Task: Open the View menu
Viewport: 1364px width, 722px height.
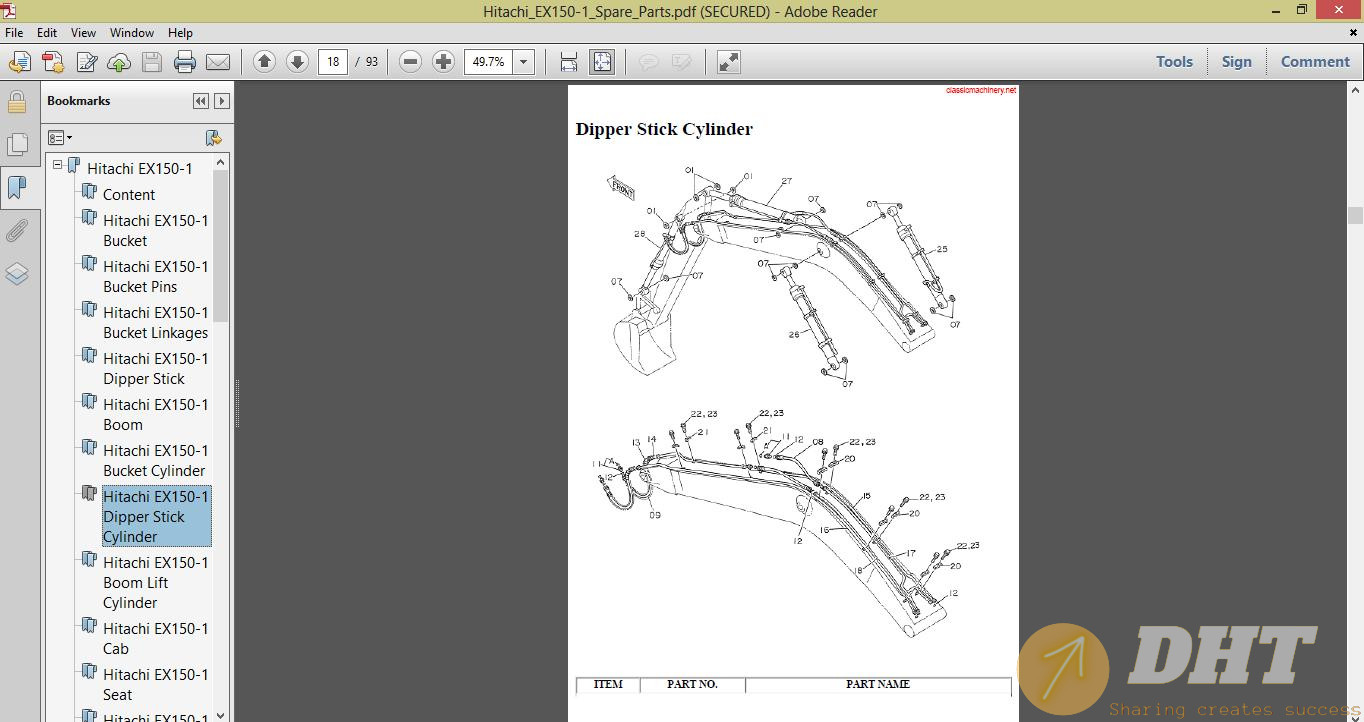Action: tap(84, 33)
